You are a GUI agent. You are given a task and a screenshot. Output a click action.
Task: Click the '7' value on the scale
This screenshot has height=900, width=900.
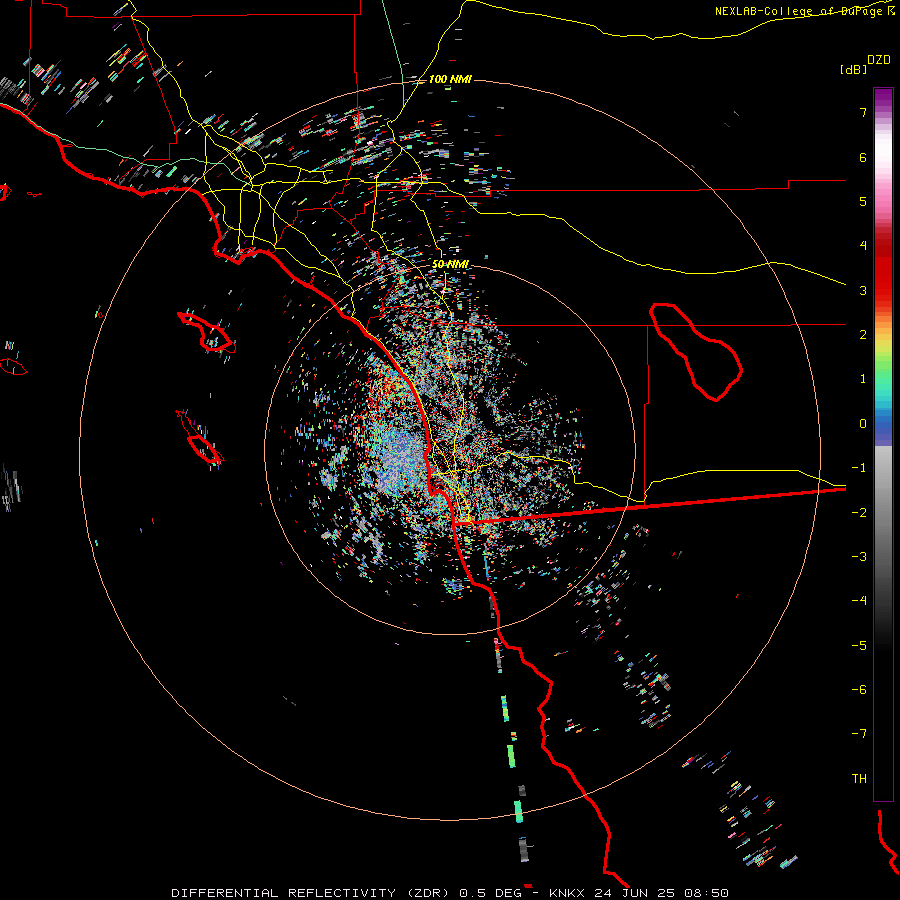(863, 112)
